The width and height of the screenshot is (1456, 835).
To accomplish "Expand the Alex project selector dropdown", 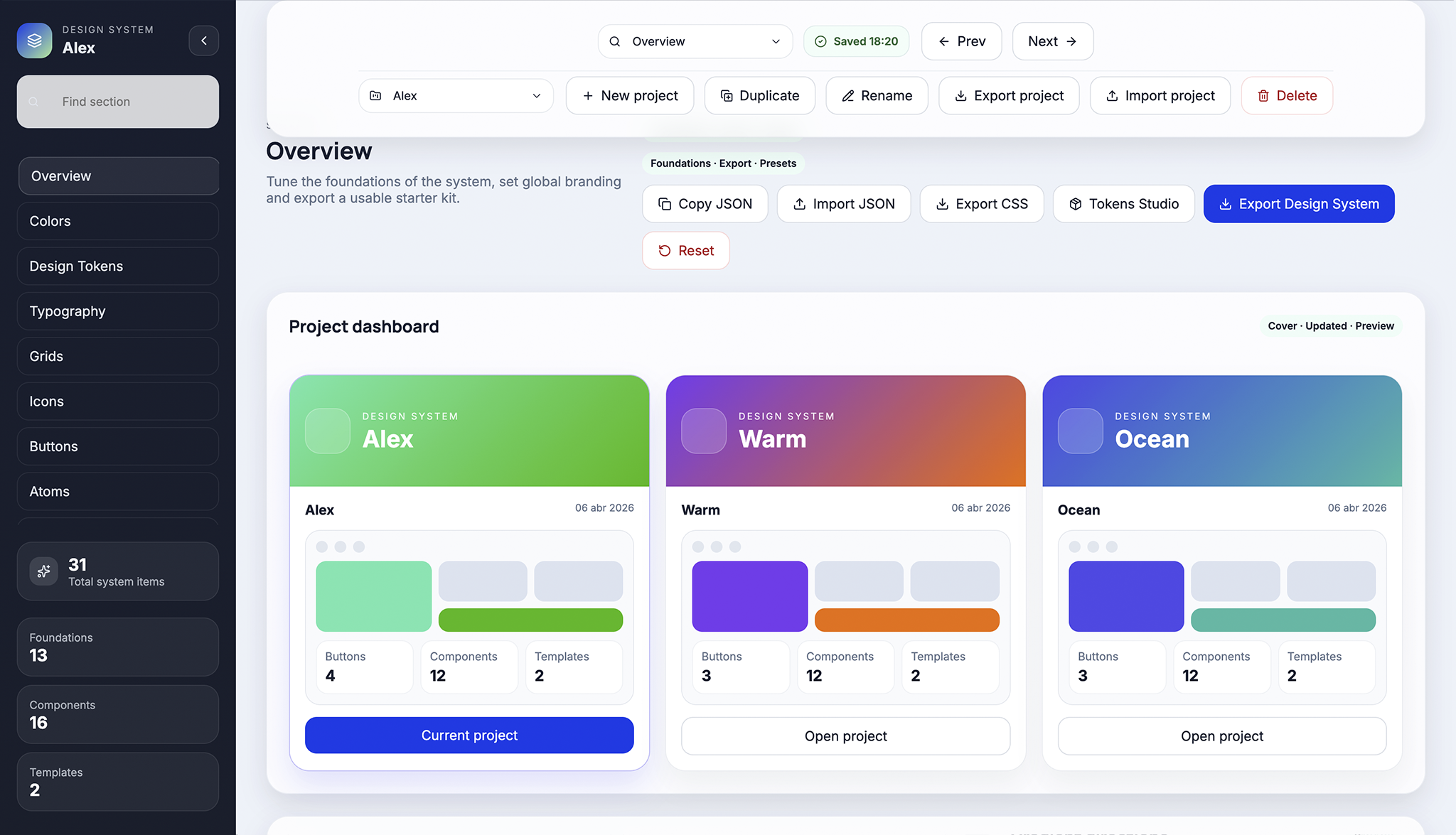I will click(456, 96).
